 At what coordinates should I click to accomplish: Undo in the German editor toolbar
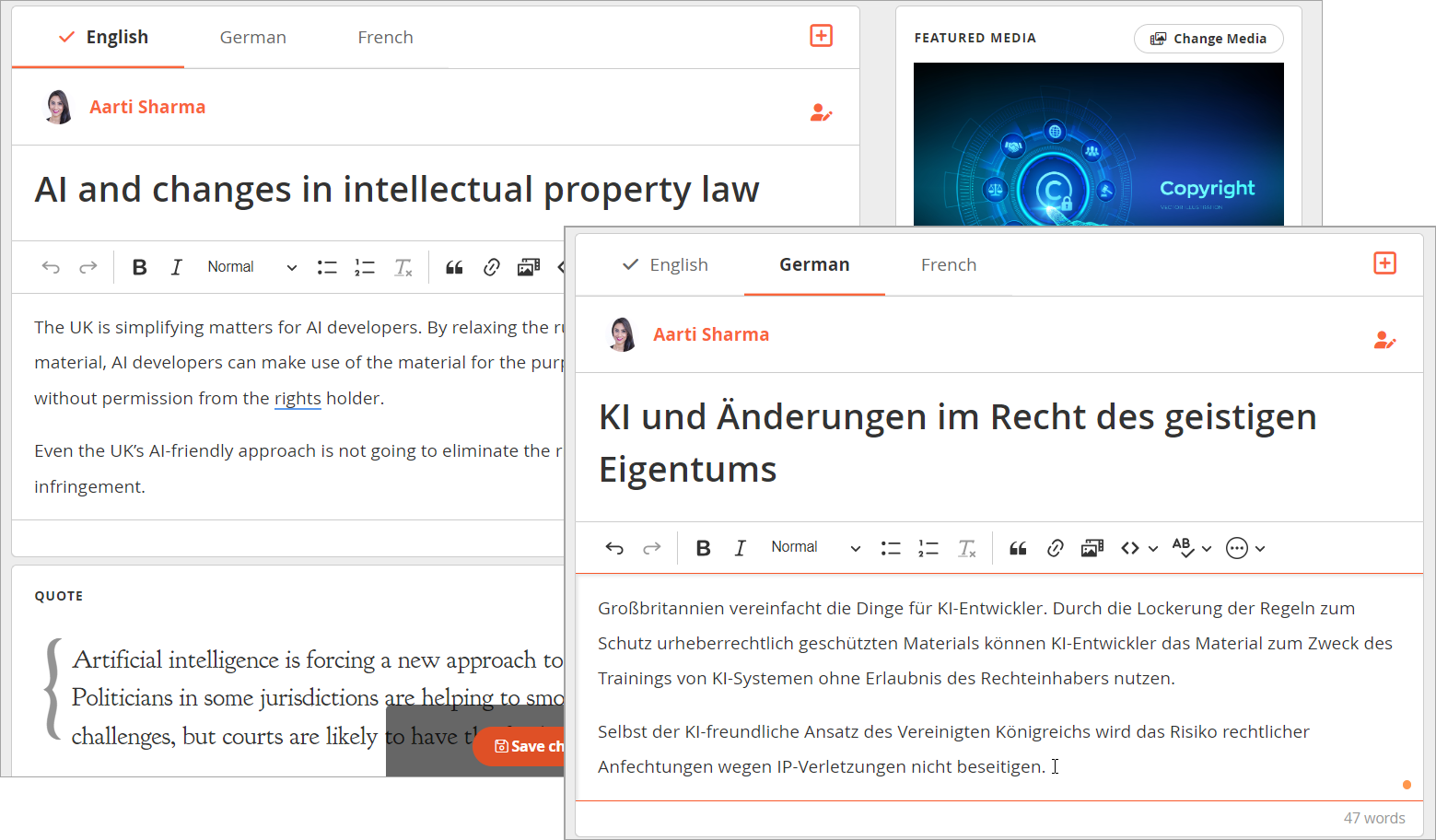(x=614, y=548)
